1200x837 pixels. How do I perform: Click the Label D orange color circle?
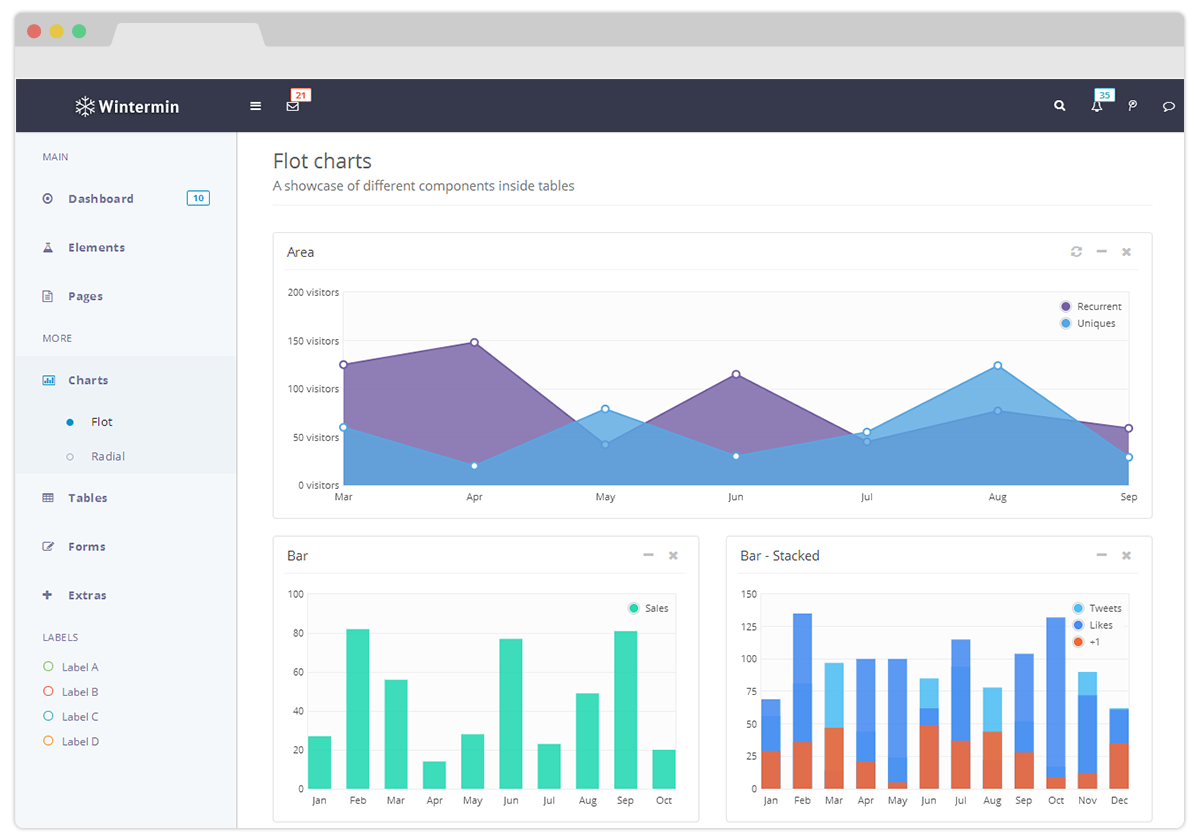(48, 741)
